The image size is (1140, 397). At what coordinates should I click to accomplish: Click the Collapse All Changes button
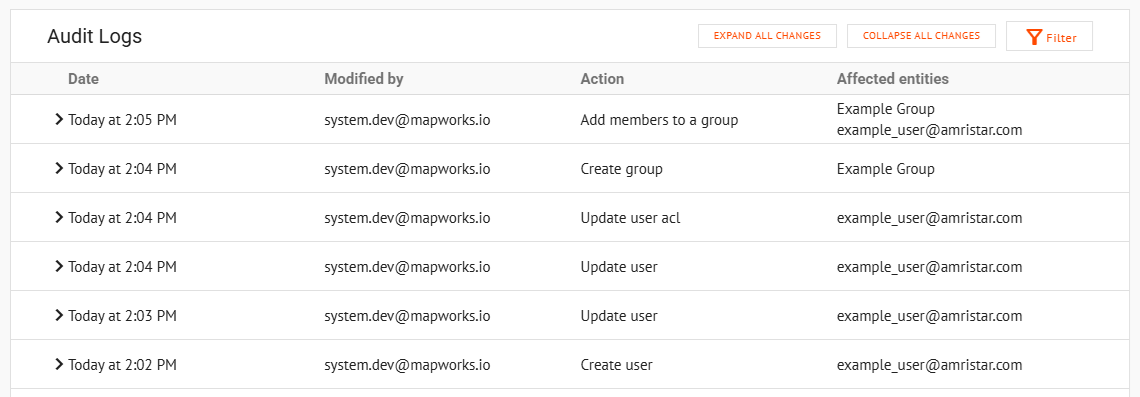[921, 36]
